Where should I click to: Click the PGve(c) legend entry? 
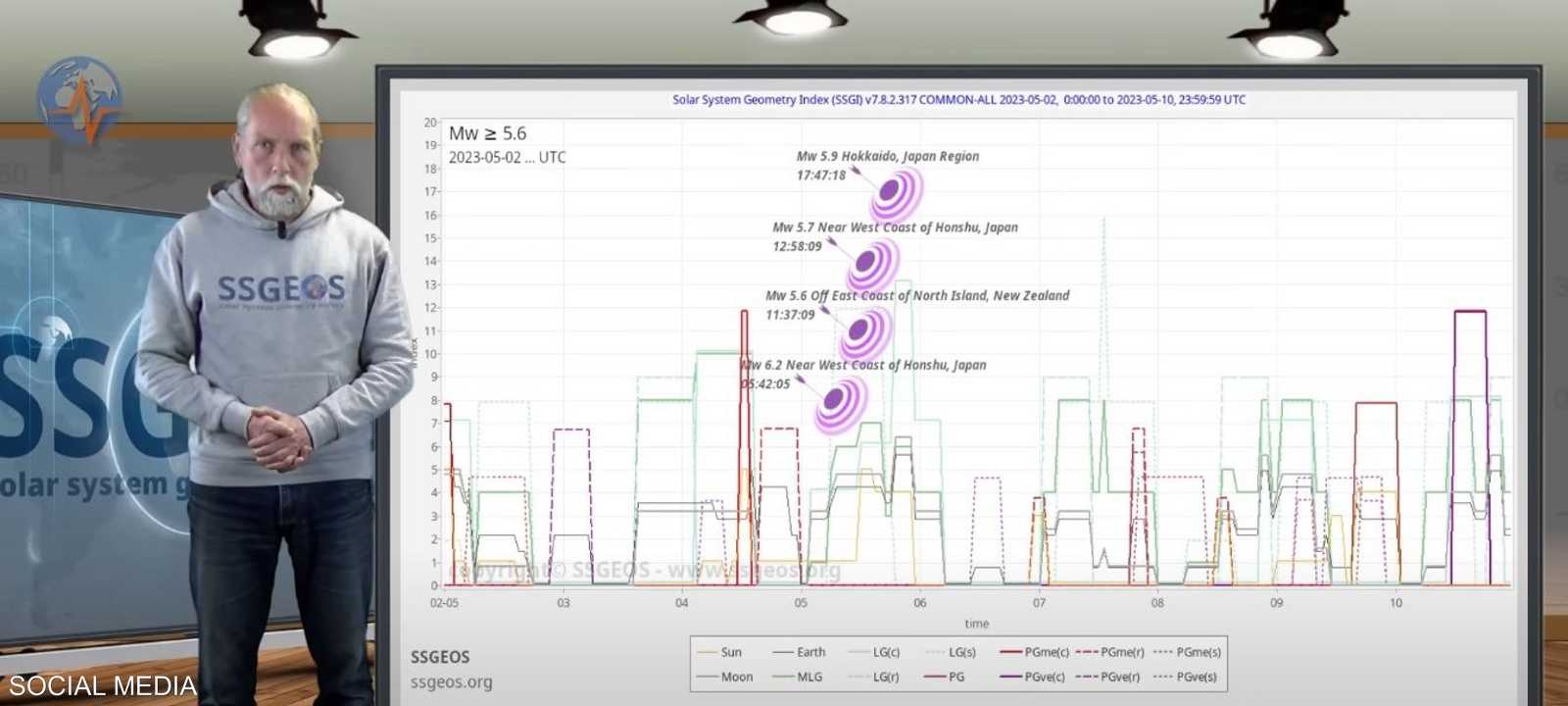click(x=1034, y=677)
